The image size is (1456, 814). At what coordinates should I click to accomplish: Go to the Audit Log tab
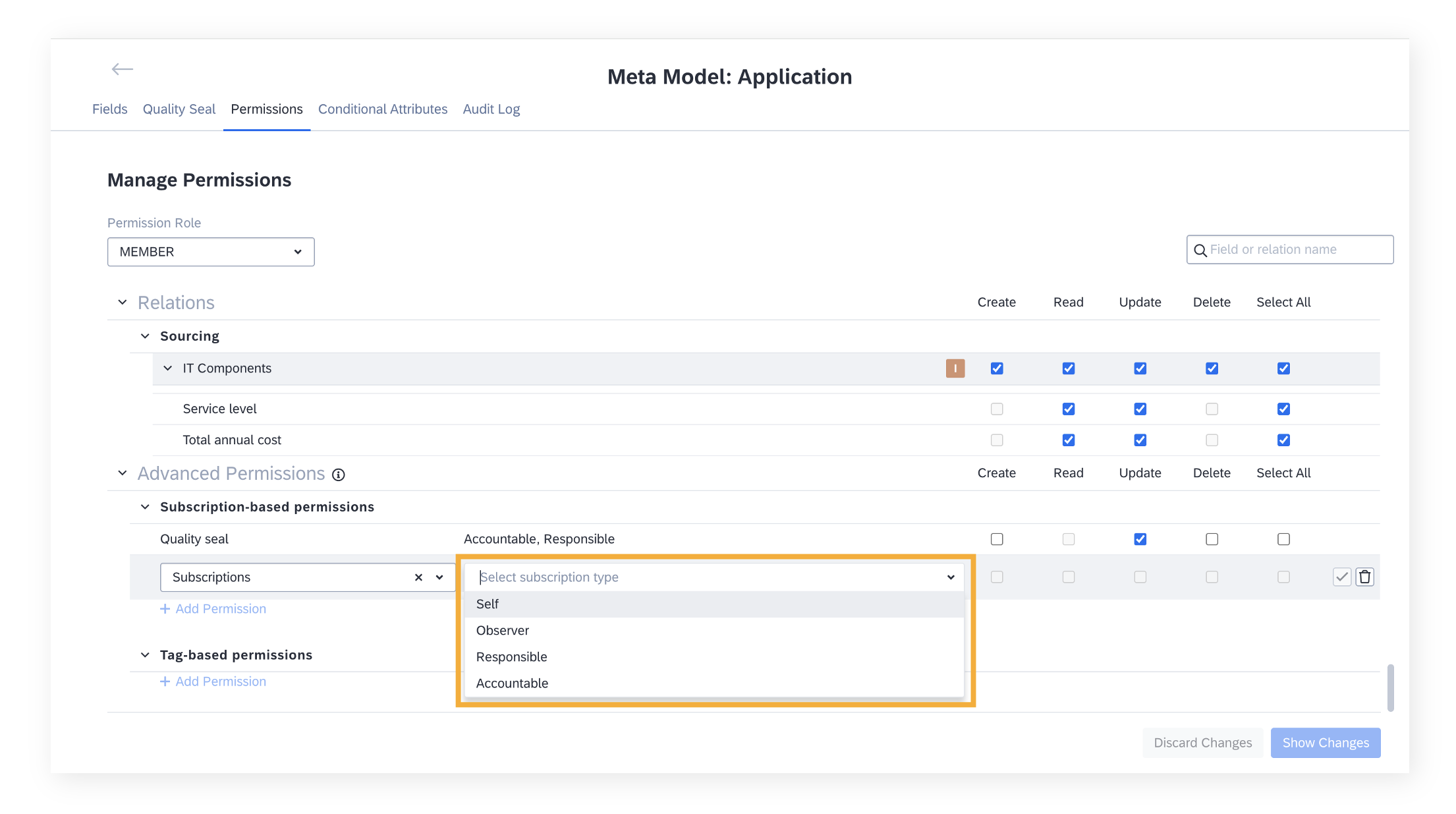[x=491, y=109]
